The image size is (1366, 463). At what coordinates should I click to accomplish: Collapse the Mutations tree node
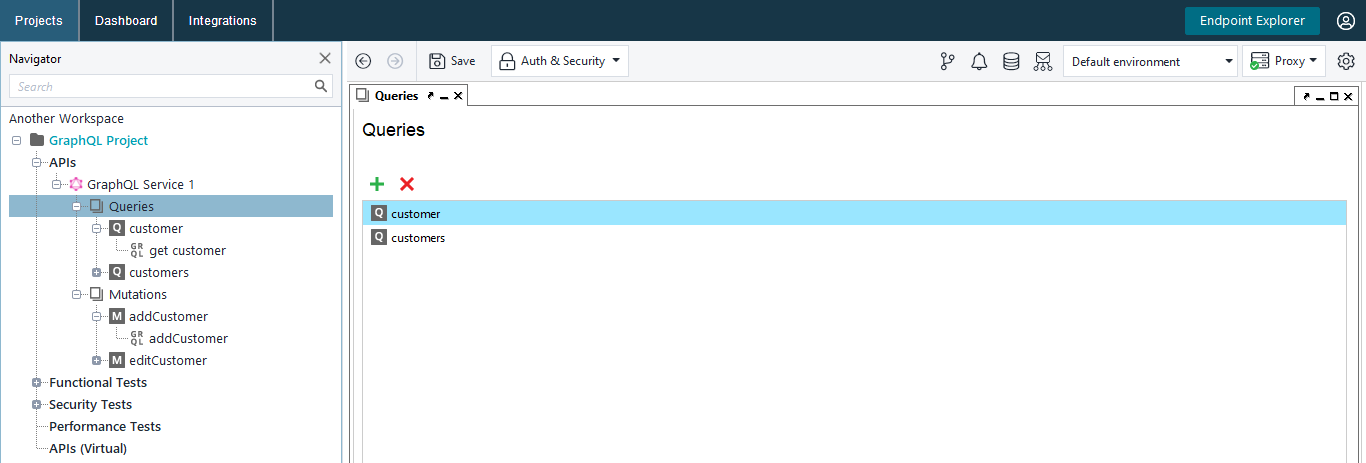76,294
